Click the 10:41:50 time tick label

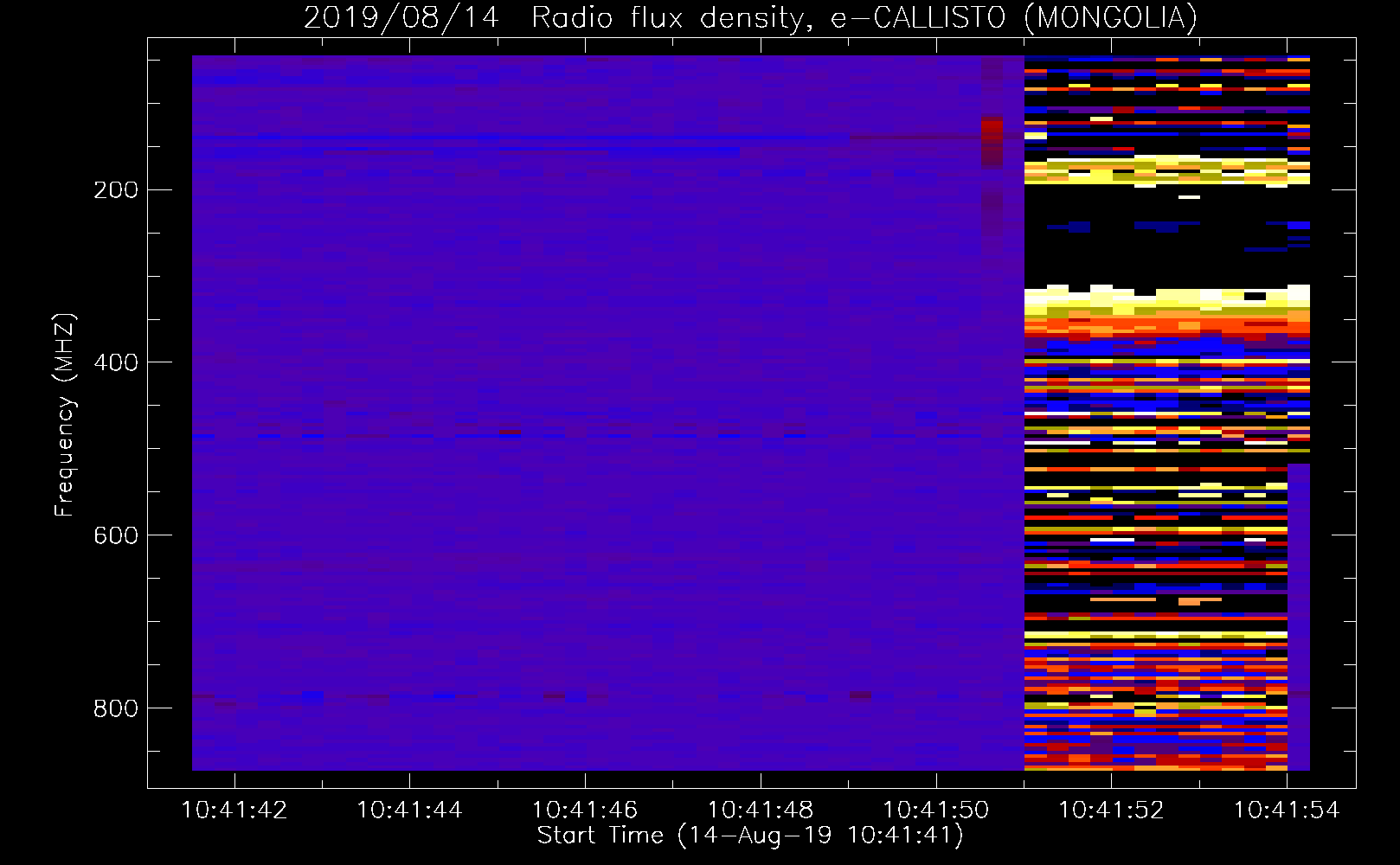tap(935, 811)
